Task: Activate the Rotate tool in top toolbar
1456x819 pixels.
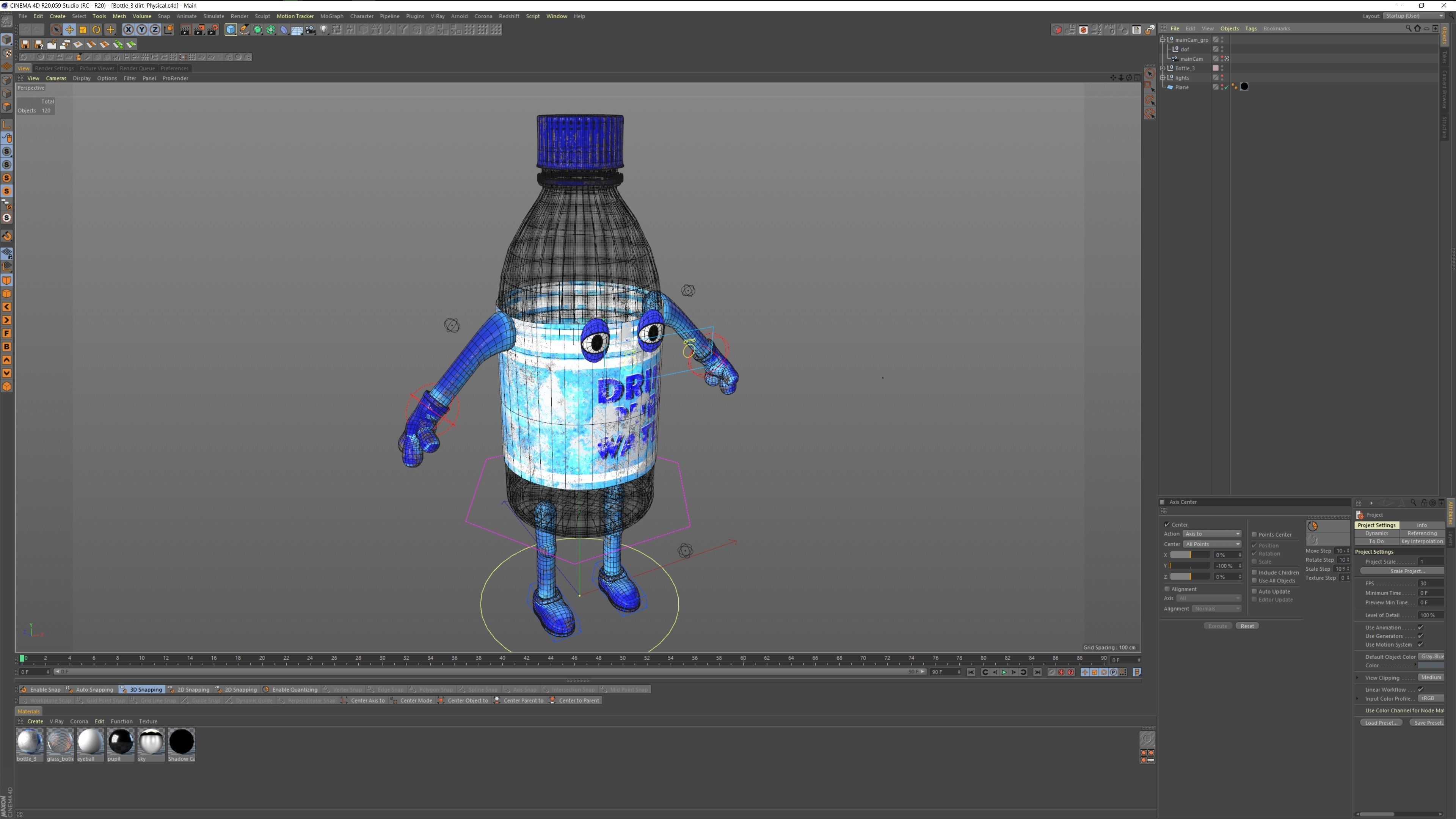Action: pos(96,30)
